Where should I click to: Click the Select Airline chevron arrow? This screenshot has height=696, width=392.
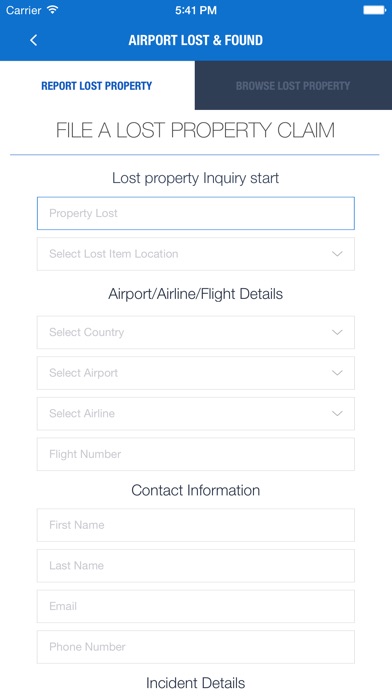tap(337, 413)
